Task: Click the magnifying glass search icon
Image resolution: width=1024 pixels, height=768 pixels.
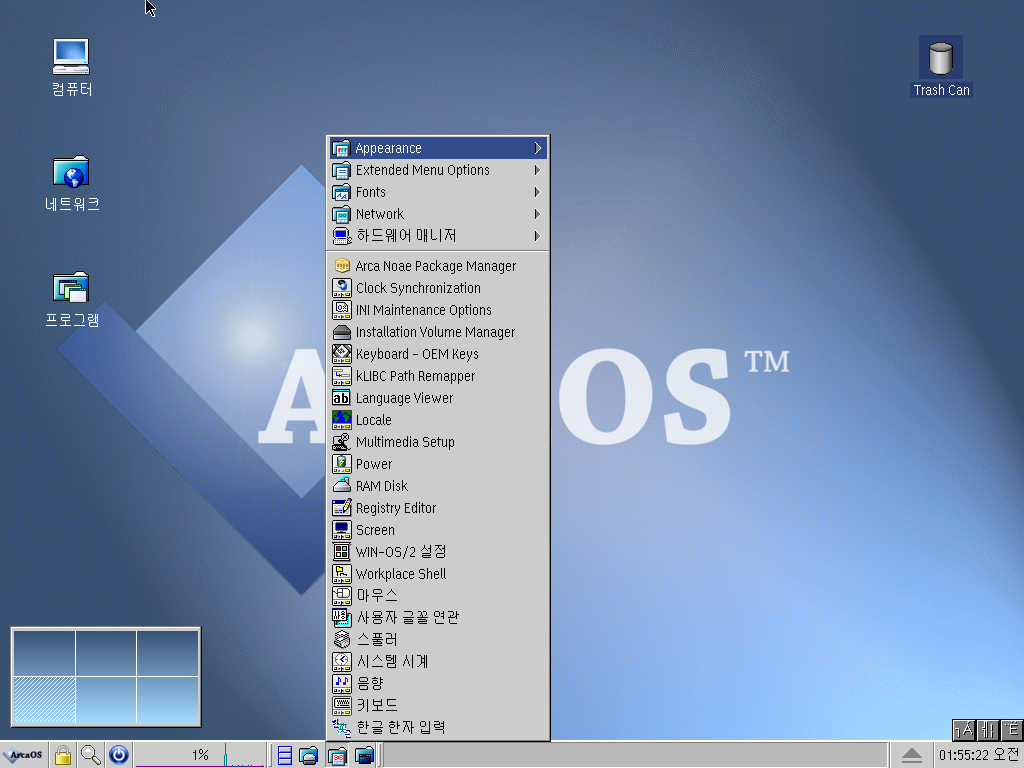Action: point(91,755)
